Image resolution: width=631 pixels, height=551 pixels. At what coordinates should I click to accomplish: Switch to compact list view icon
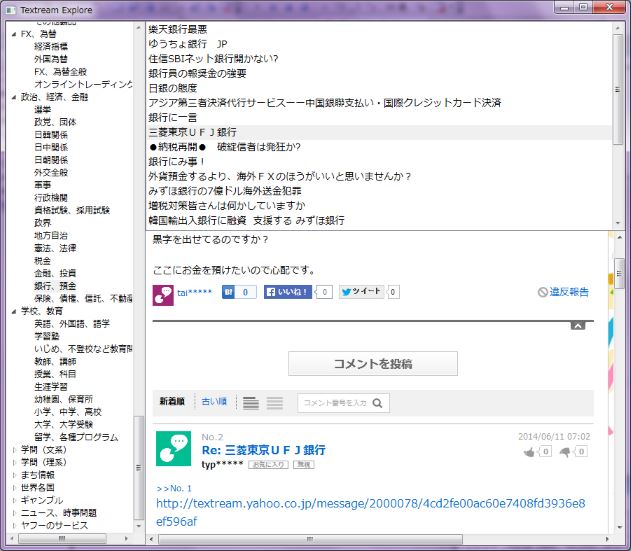click(275, 403)
